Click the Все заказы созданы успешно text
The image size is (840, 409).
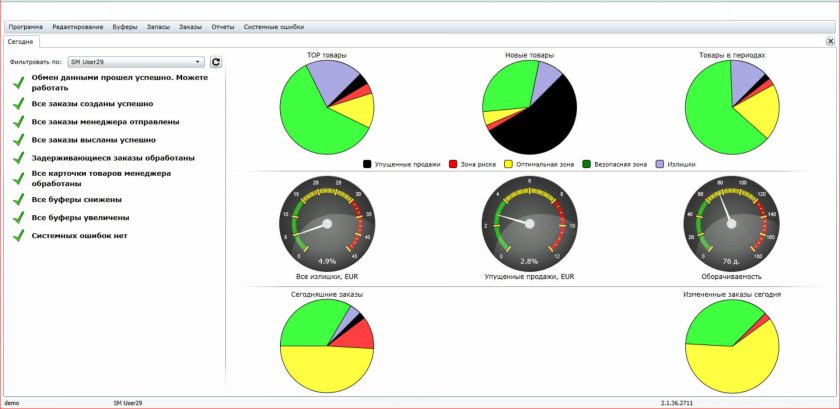pos(93,104)
